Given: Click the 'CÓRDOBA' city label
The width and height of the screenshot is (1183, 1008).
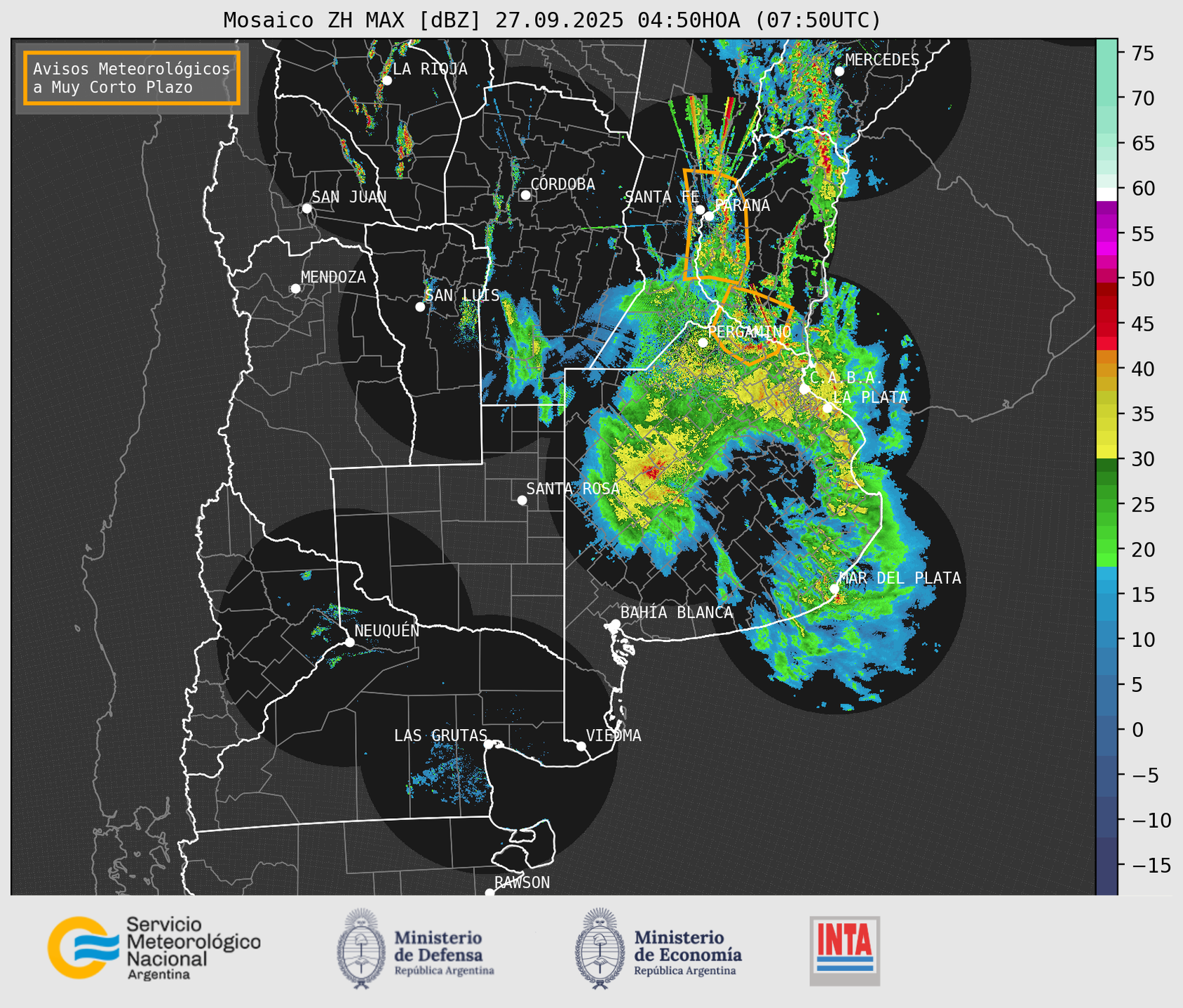Looking at the screenshot, I should point(562,184).
